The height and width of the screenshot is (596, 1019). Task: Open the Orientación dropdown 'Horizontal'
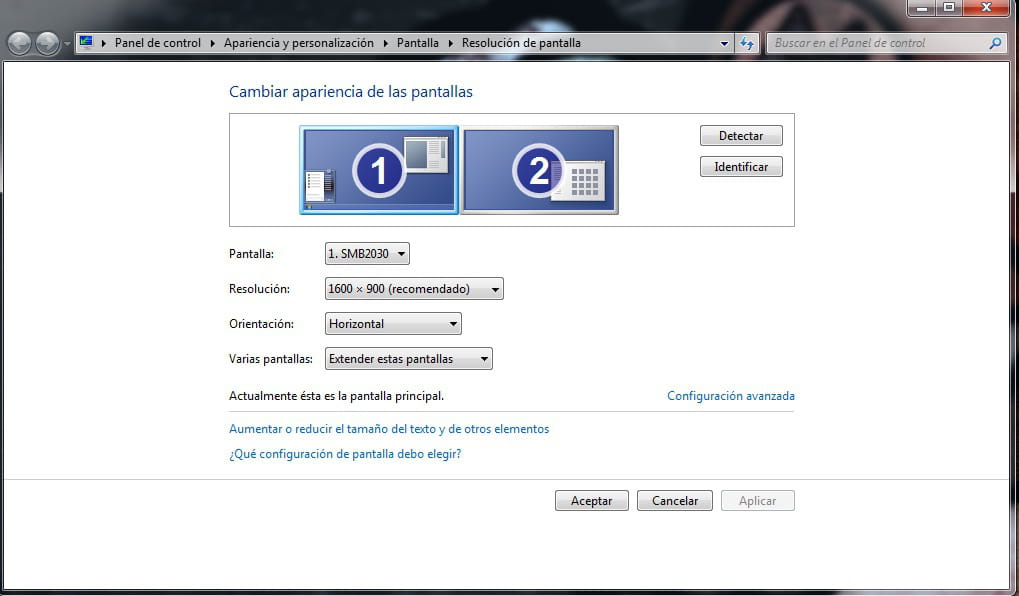pos(393,324)
